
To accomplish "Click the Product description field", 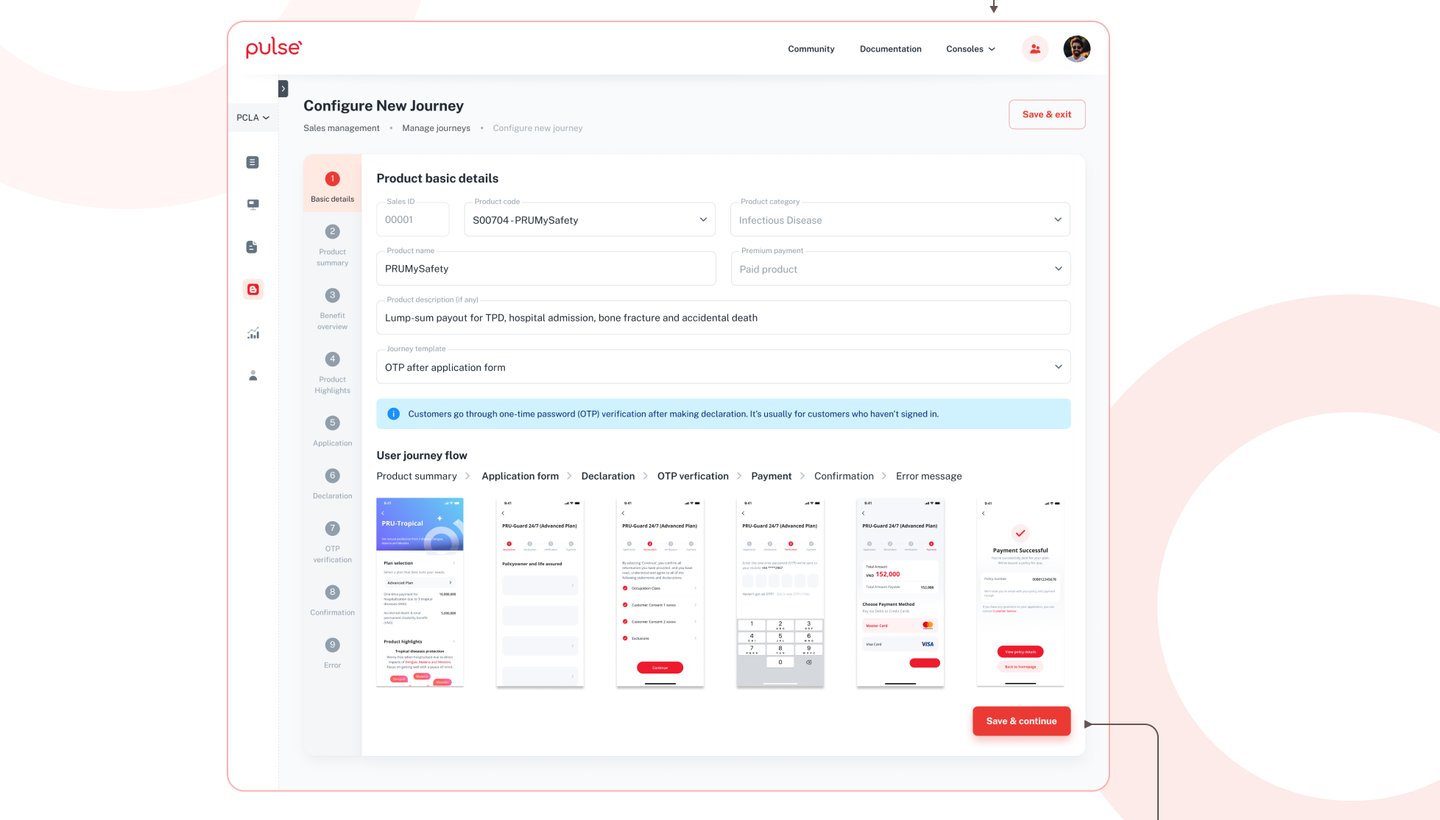I will pos(723,317).
